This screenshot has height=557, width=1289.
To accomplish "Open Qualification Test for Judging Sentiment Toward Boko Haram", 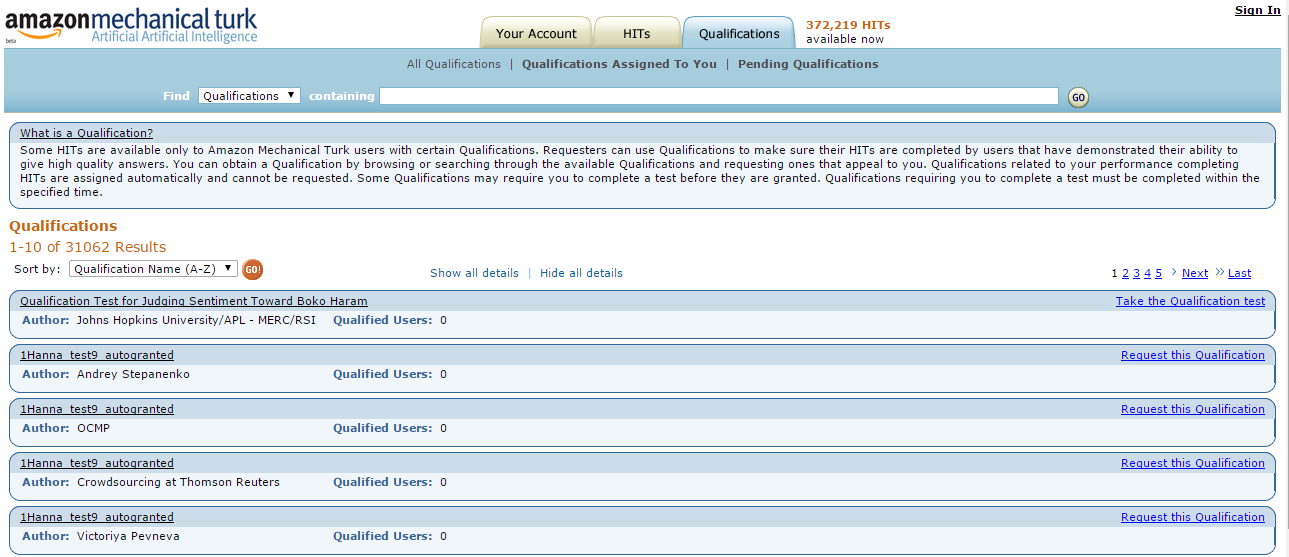I will pyautogui.click(x=194, y=301).
